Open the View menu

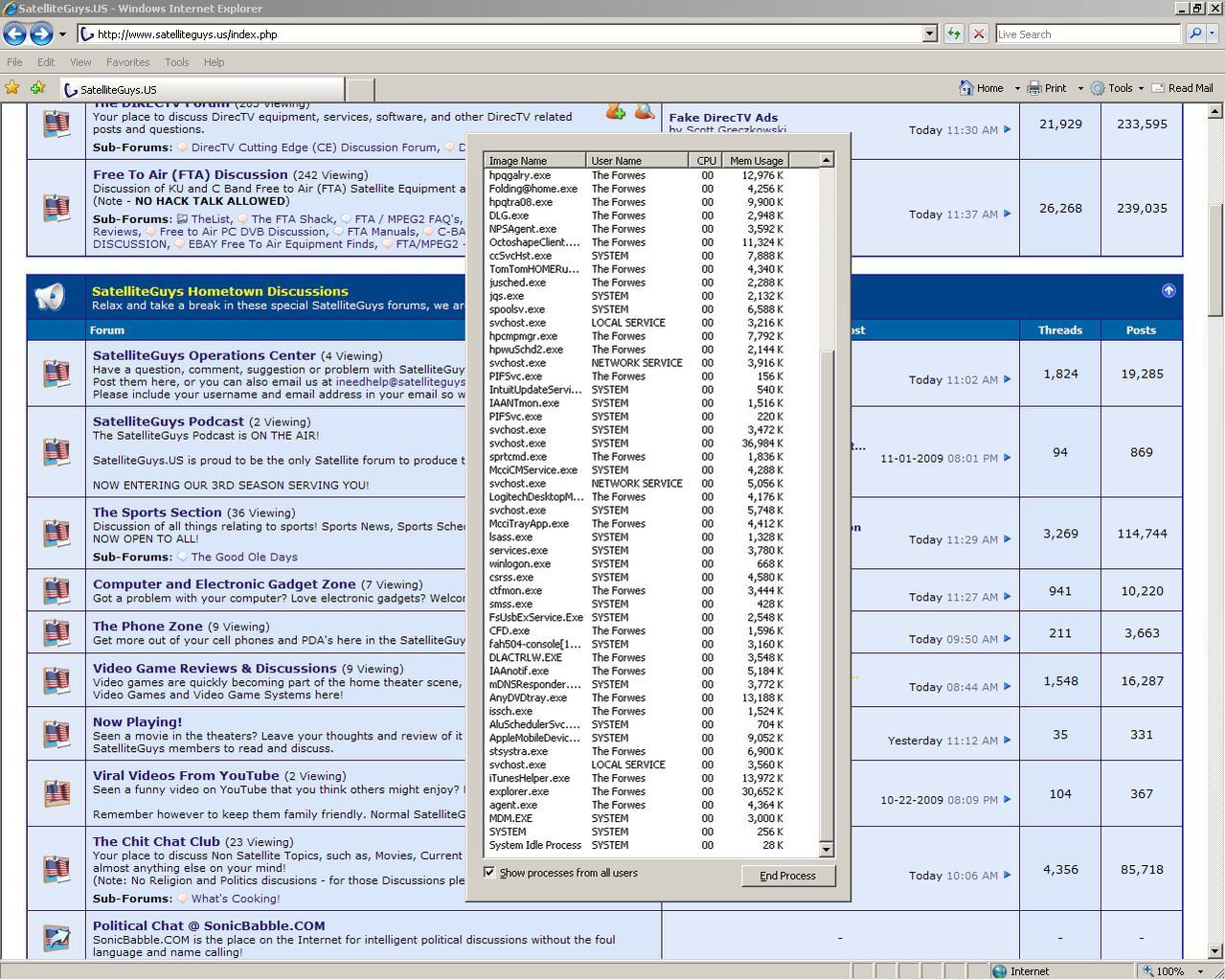click(80, 62)
